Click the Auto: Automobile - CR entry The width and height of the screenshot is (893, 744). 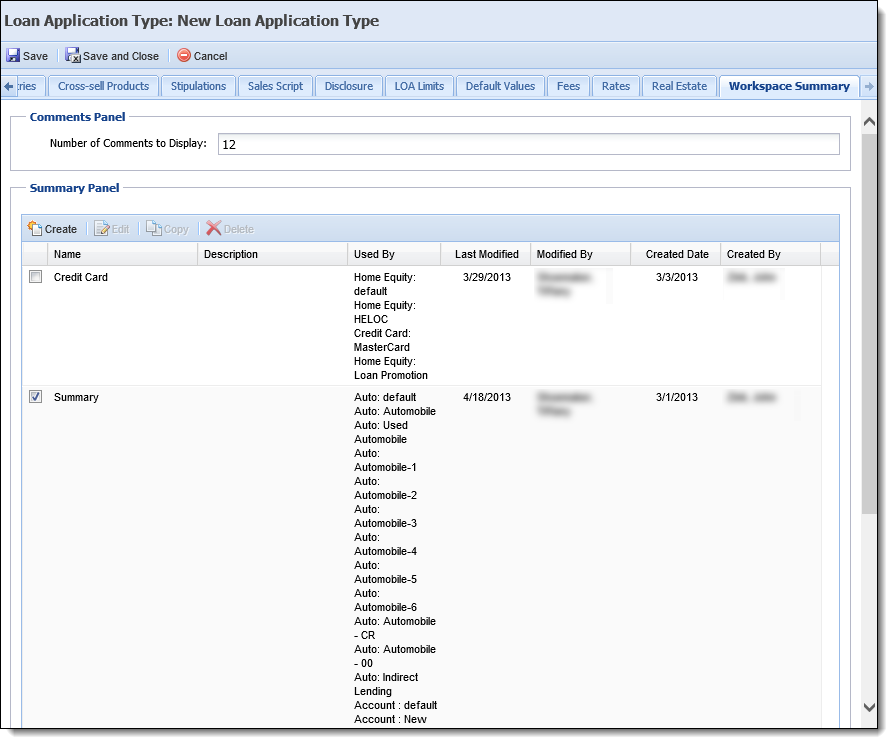(395, 628)
